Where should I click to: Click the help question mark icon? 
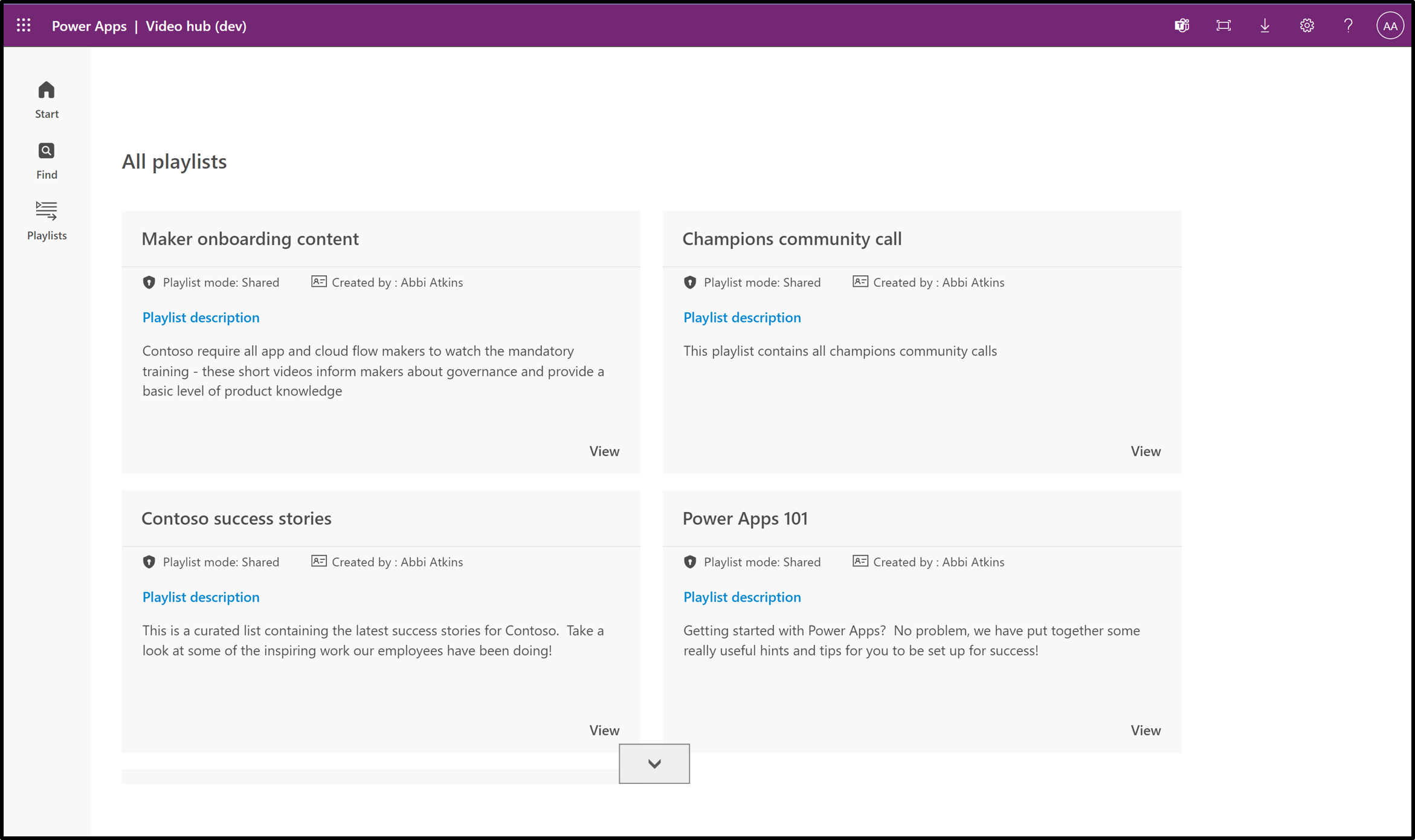1348,25
